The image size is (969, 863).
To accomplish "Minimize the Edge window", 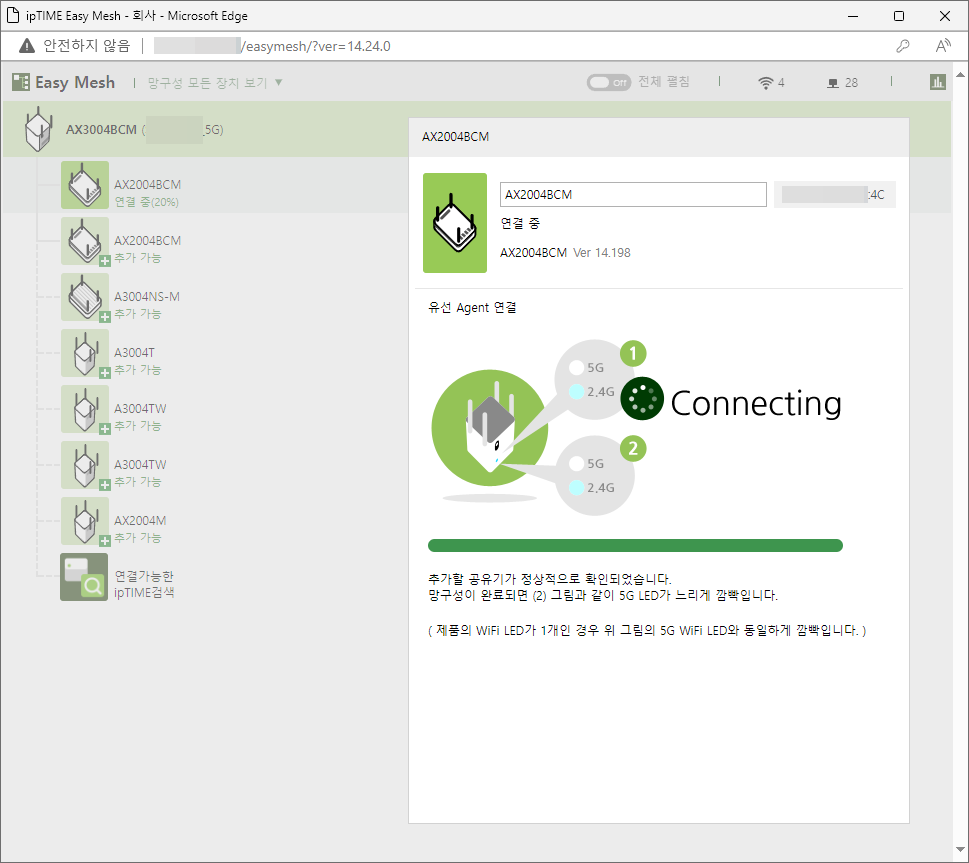I will pos(853,16).
